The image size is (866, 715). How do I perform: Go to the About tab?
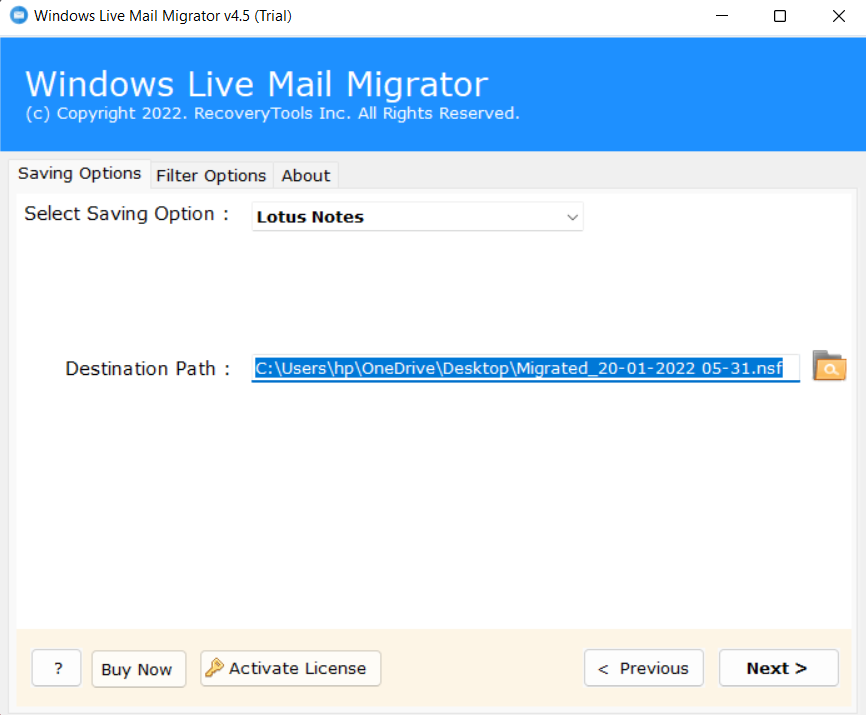pos(305,176)
